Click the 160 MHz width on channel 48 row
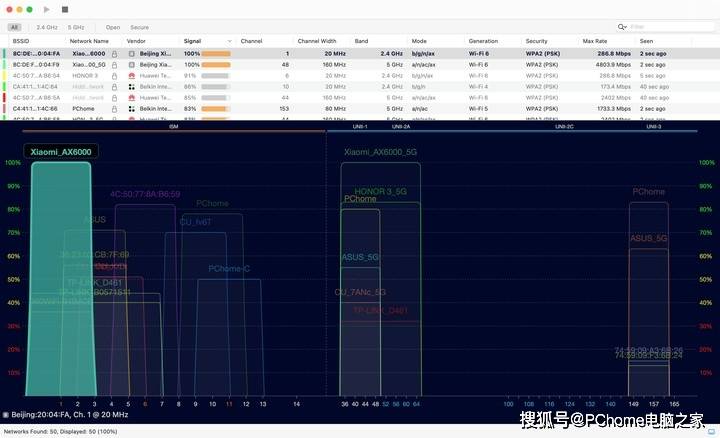 (x=335, y=65)
